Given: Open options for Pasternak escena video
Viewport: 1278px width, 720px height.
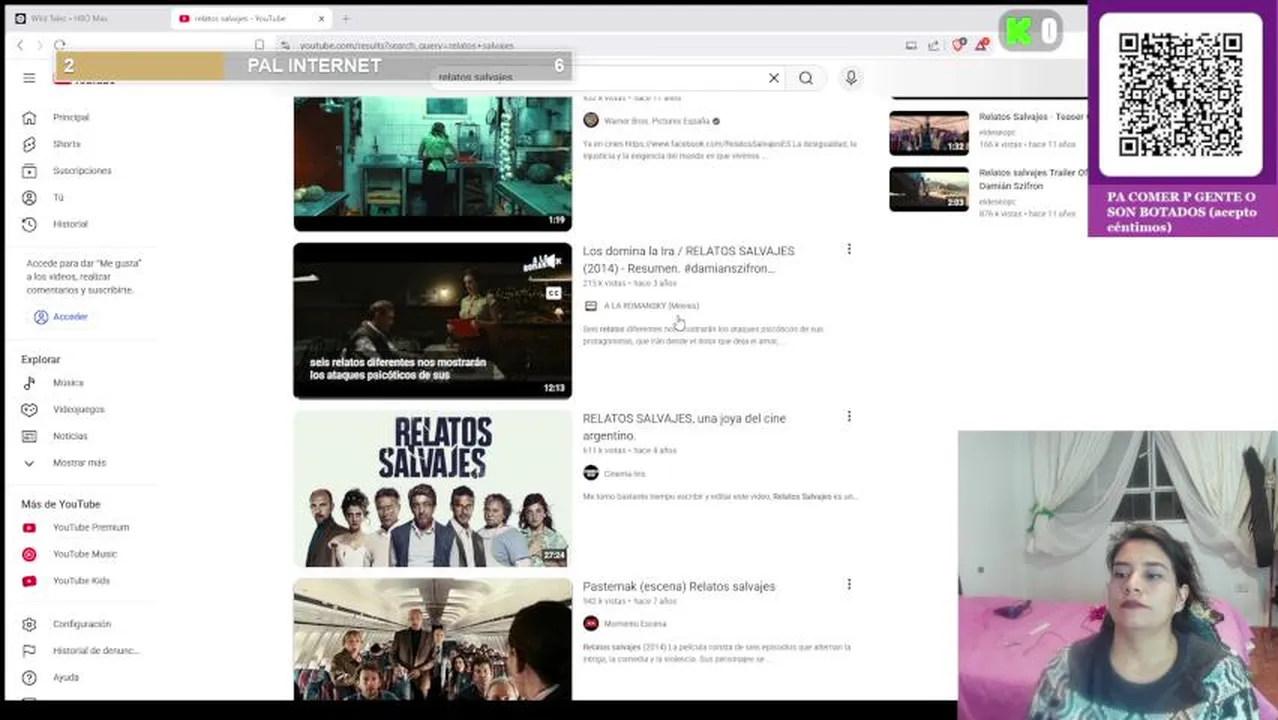Looking at the screenshot, I should 849,584.
